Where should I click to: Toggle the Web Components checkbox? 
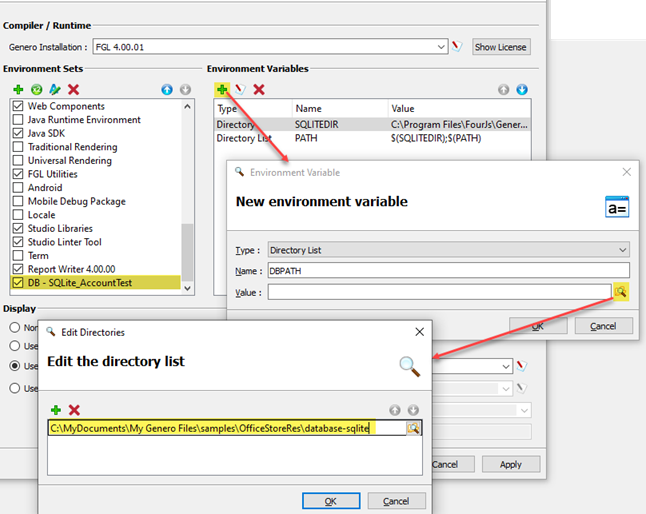click(x=18, y=106)
